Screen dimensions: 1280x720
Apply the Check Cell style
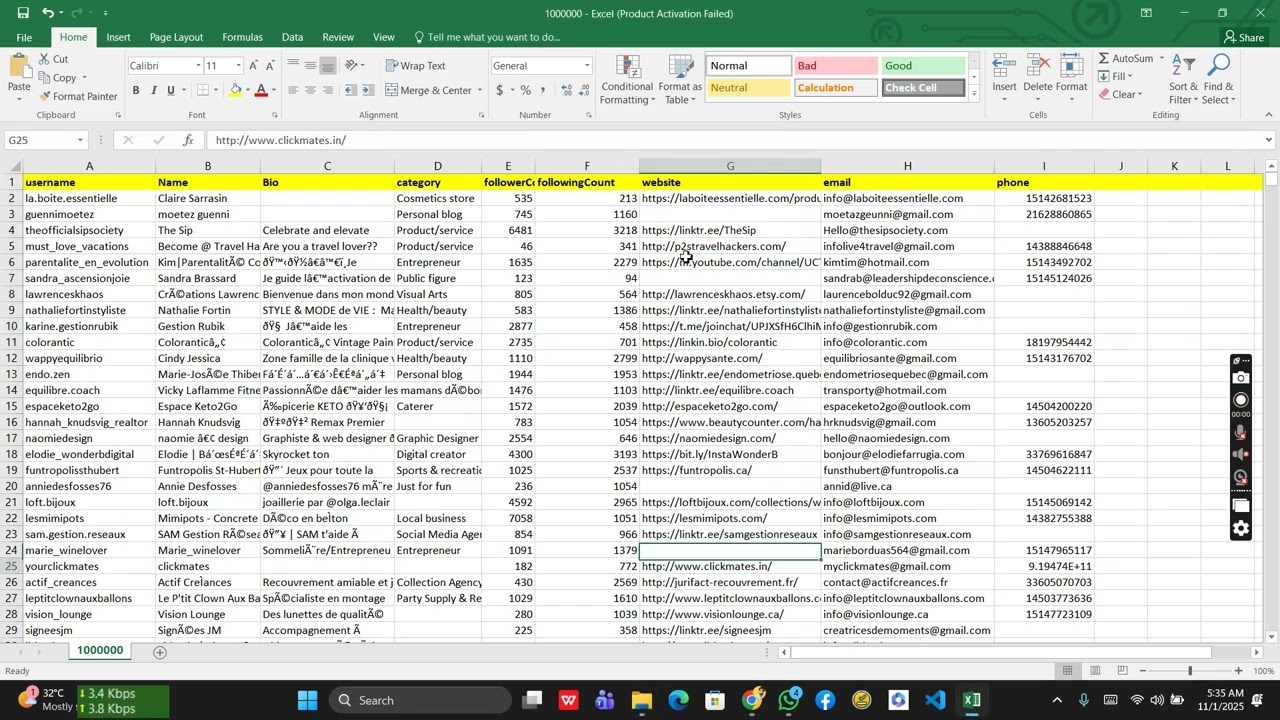click(x=922, y=88)
